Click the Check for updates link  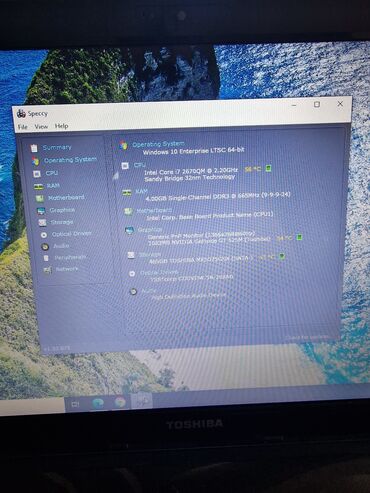coord(308,337)
